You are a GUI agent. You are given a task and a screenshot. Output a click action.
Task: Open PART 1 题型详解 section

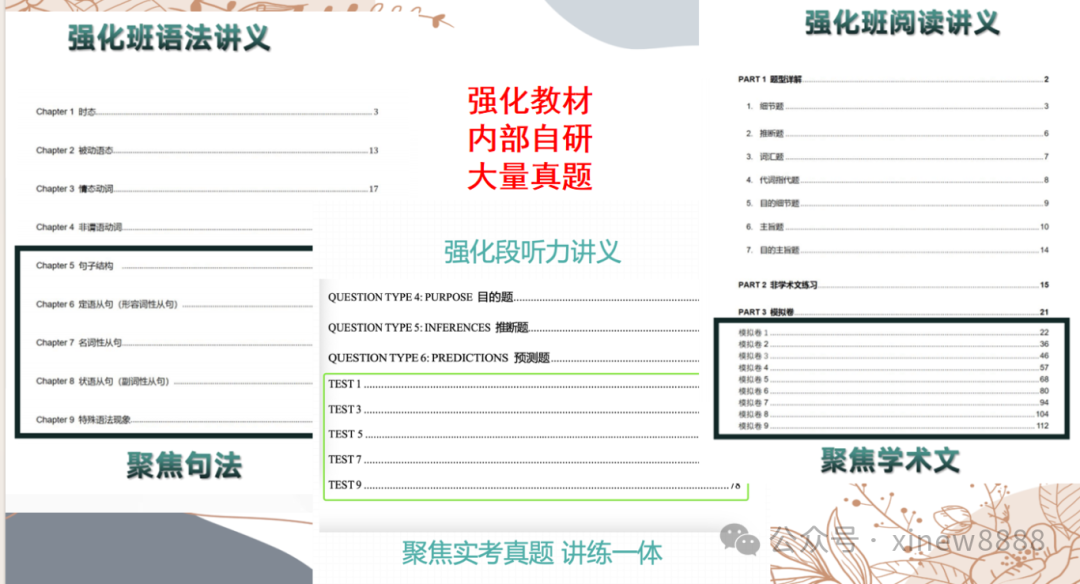click(x=770, y=79)
